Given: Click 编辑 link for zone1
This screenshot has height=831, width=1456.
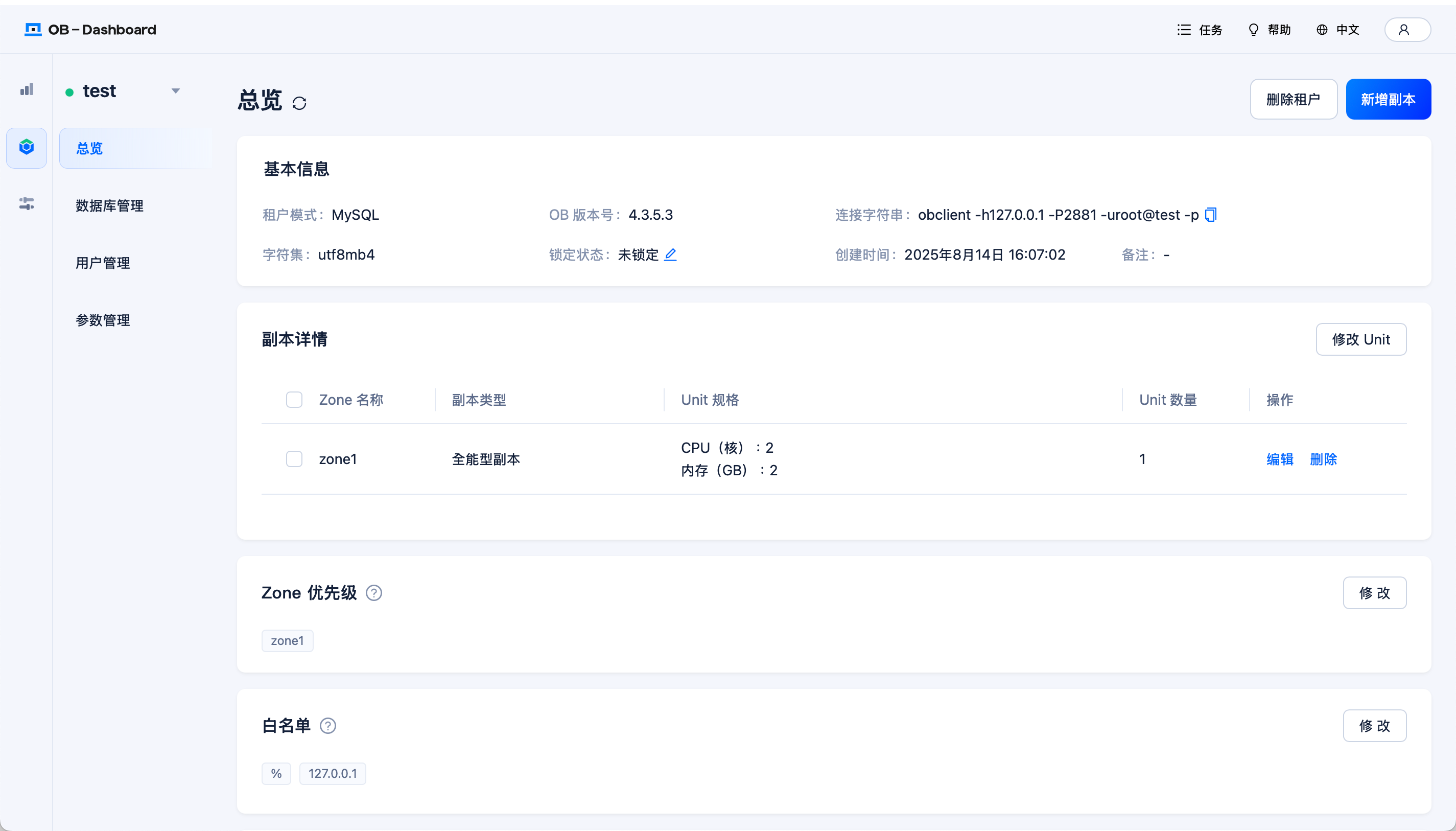Looking at the screenshot, I should point(1280,459).
